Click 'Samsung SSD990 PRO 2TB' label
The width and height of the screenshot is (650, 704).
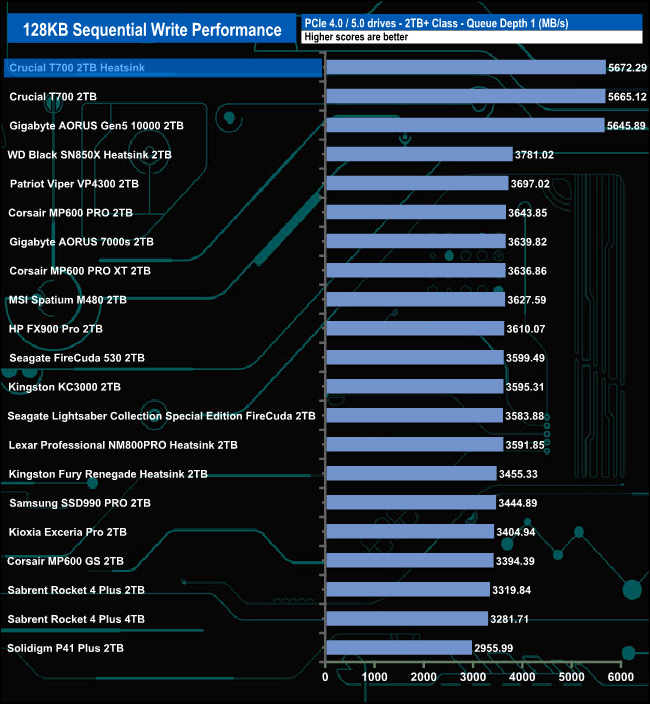tap(80, 503)
